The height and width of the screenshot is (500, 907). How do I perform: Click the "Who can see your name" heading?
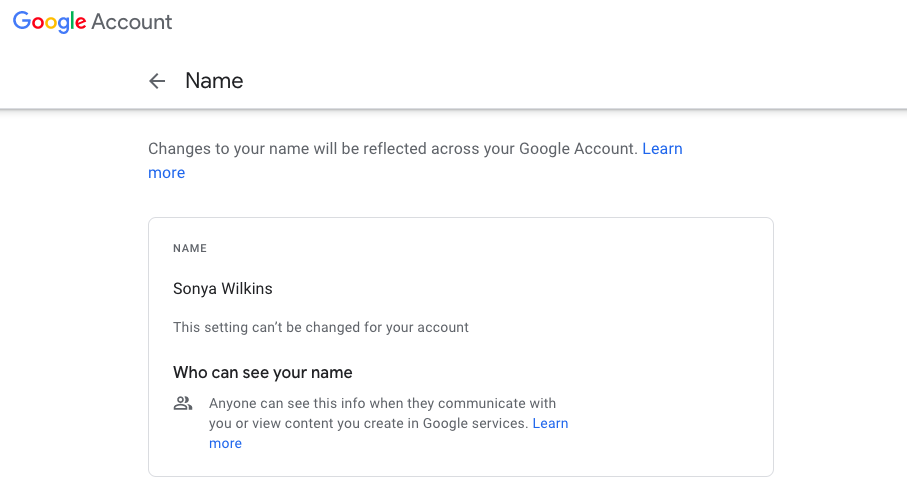263,373
